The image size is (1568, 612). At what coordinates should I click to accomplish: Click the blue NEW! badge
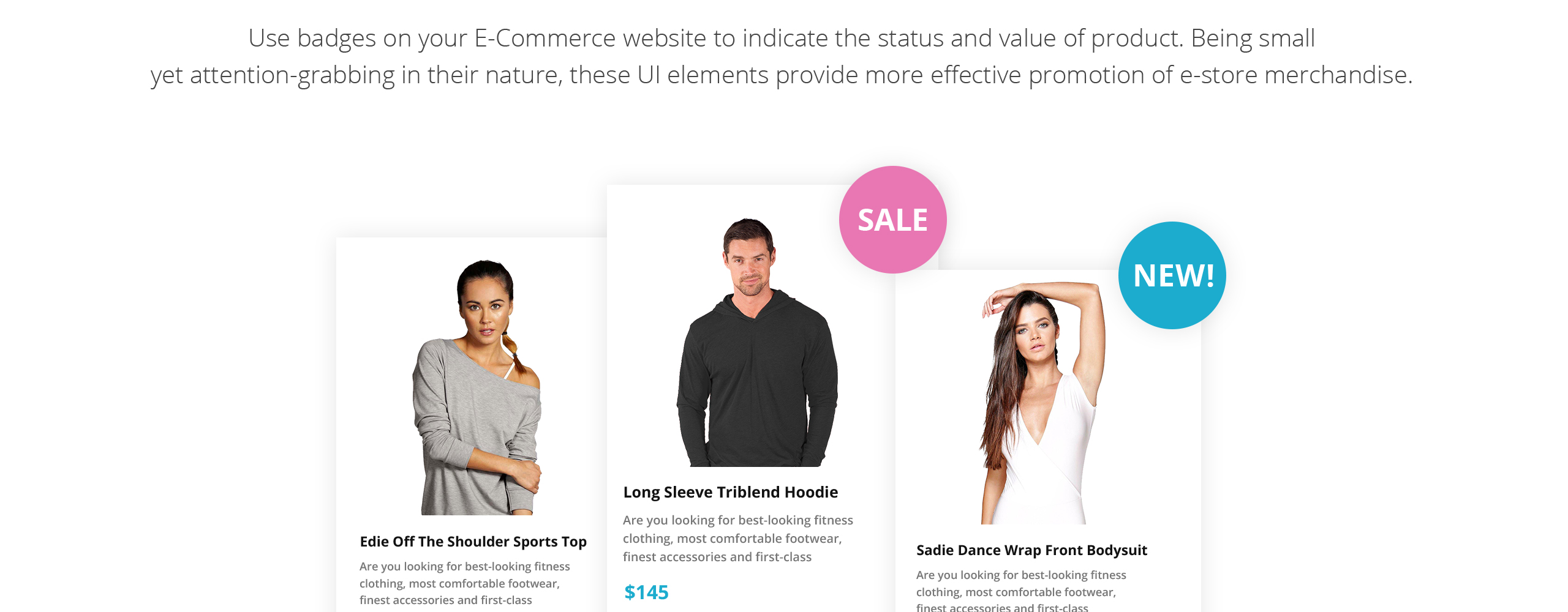pos(1172,275)
